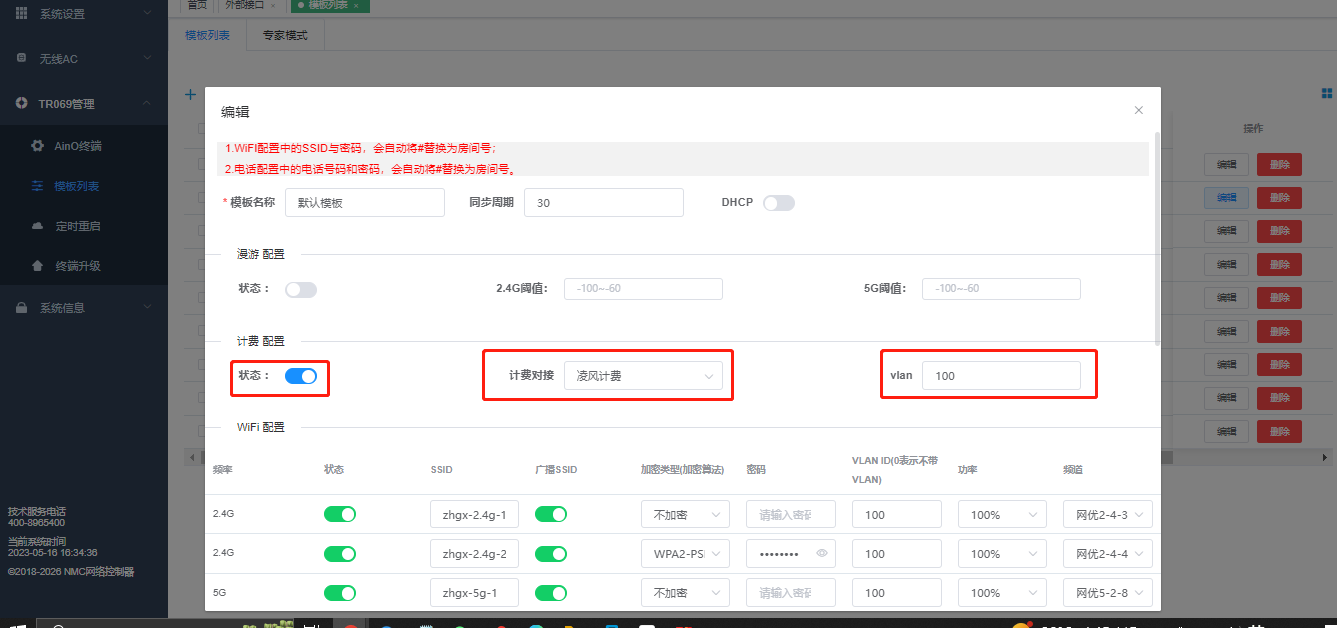
Task: Turn on the 漫游 状态 toggle
Action: click(301, 289)
